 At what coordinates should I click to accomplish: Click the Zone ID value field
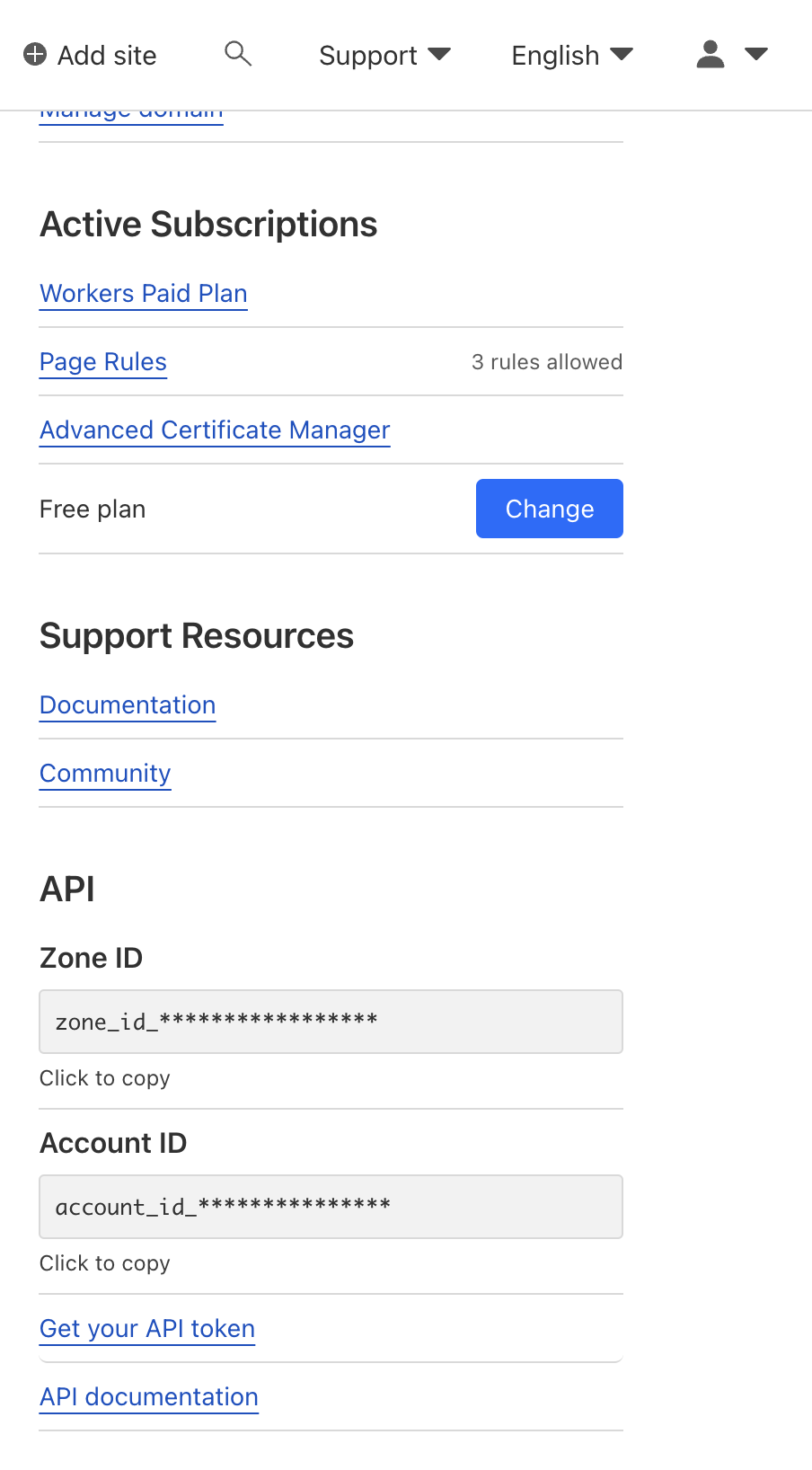331,1022
